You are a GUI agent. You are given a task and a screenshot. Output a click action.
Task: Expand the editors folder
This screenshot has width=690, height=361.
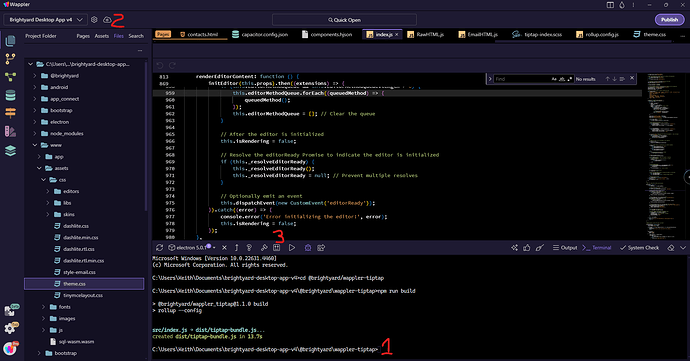click(48, 191)
